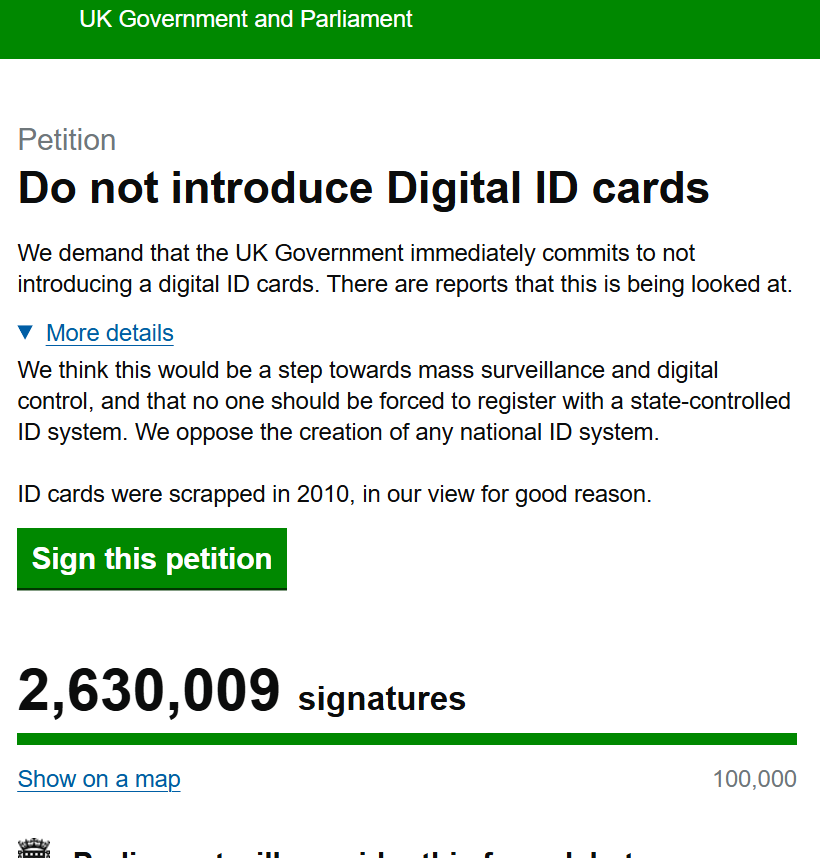Click the grey 'Petition' label above the title
The width and height of the screenshot is (820, 858).
tap(67, 139)
